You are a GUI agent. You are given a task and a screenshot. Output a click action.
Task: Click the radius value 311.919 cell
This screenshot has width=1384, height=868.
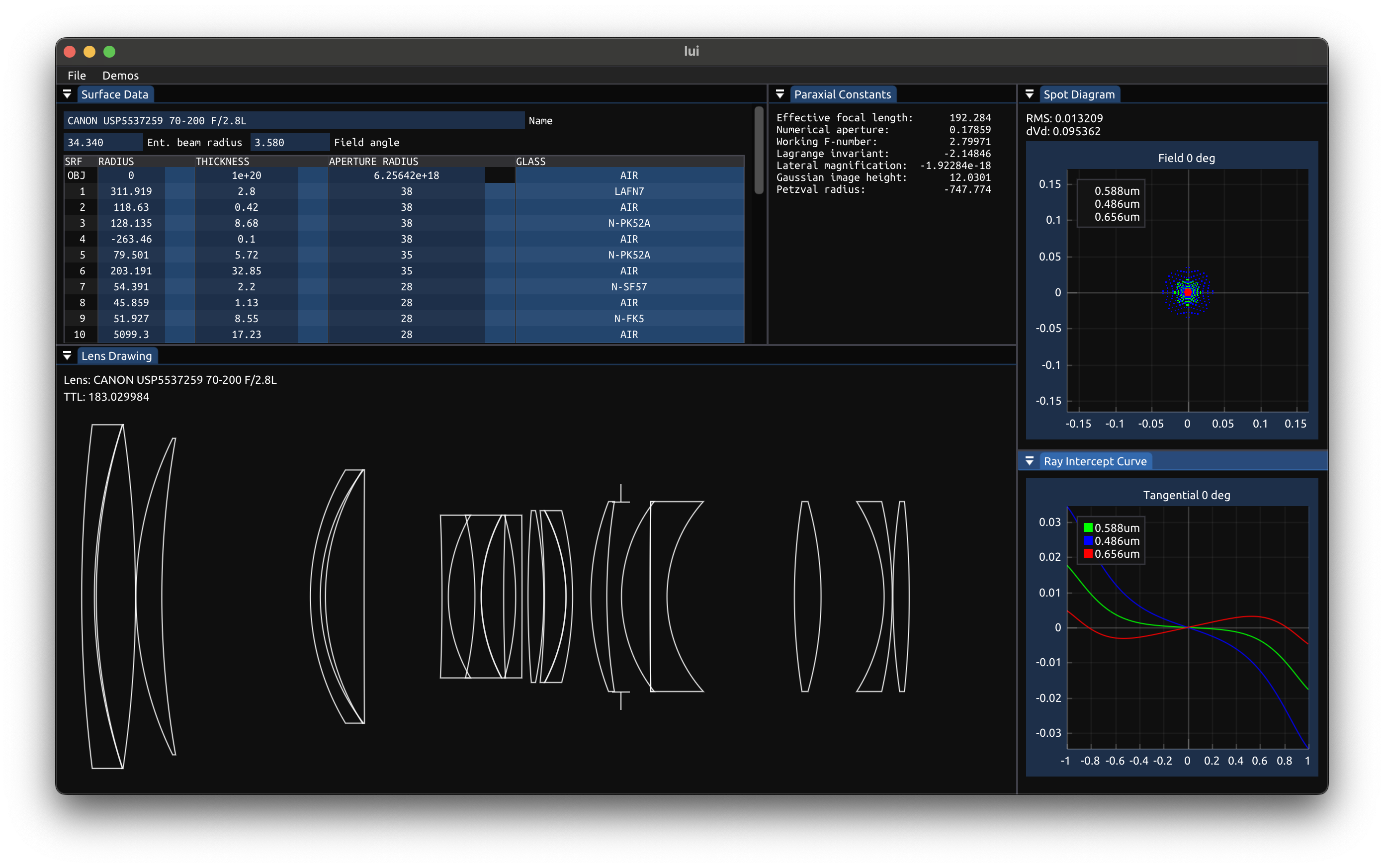(x=131, y=191)
